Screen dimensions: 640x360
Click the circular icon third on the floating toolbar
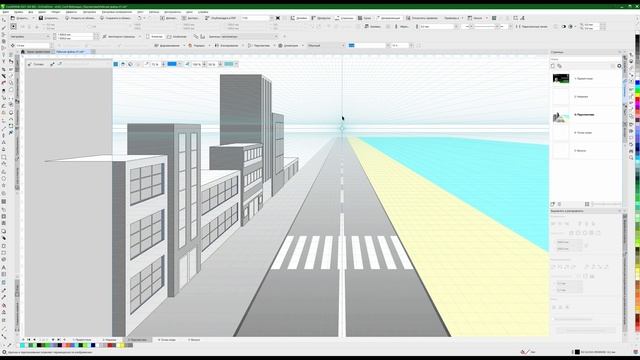(130, 64)
